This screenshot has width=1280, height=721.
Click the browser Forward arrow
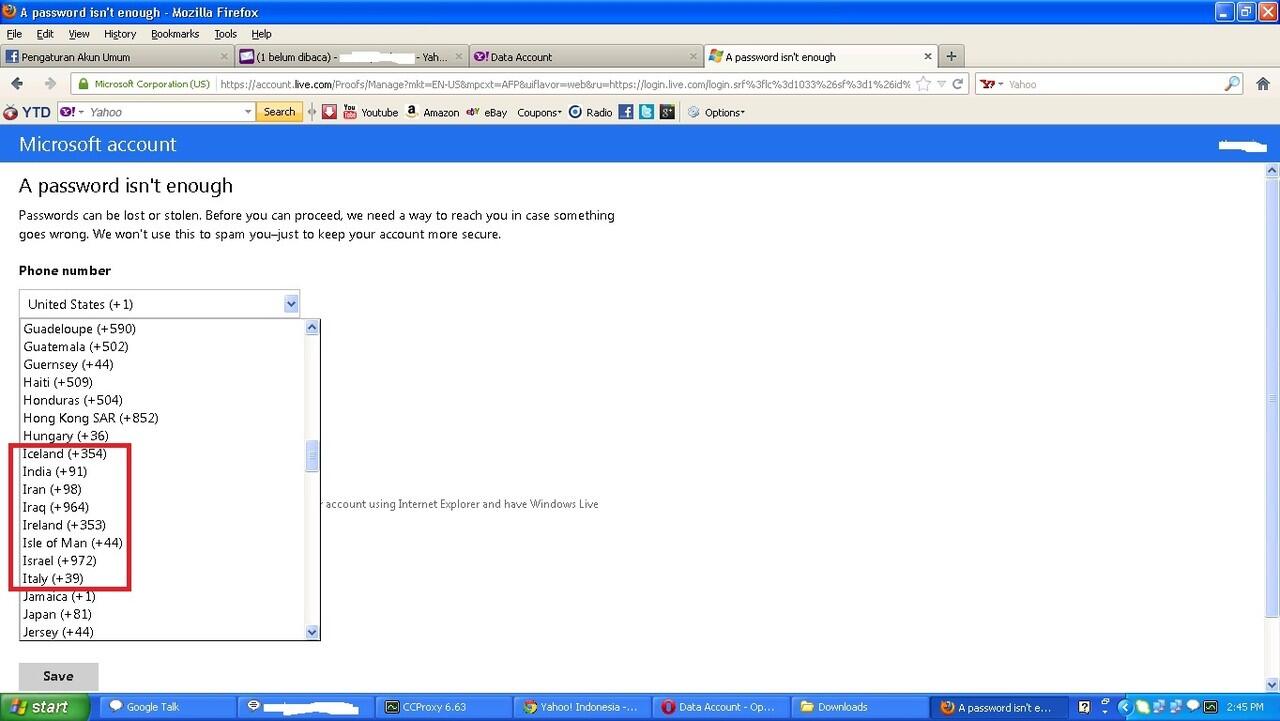point(49,84)
